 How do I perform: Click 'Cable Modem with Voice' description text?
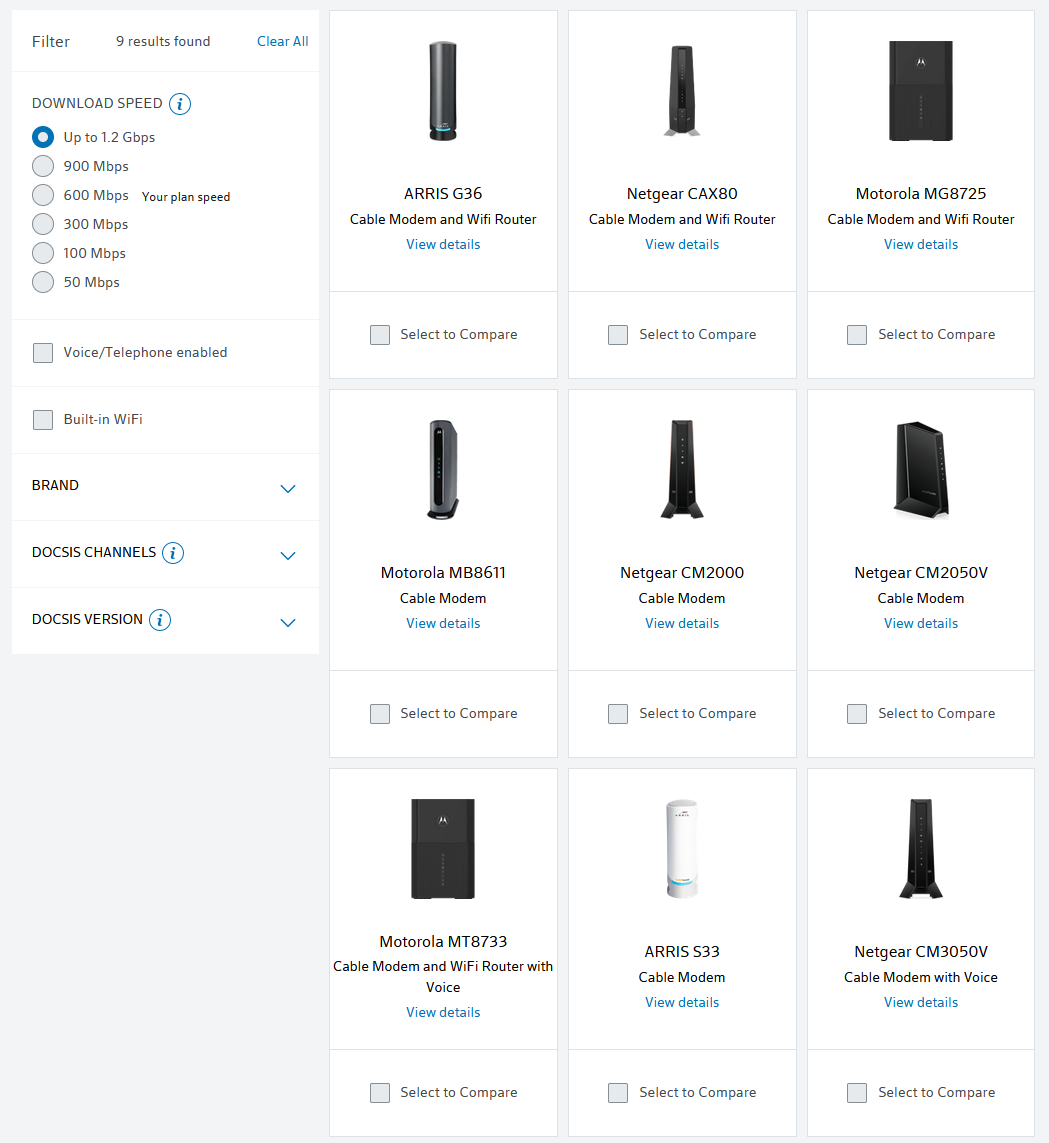921,978
